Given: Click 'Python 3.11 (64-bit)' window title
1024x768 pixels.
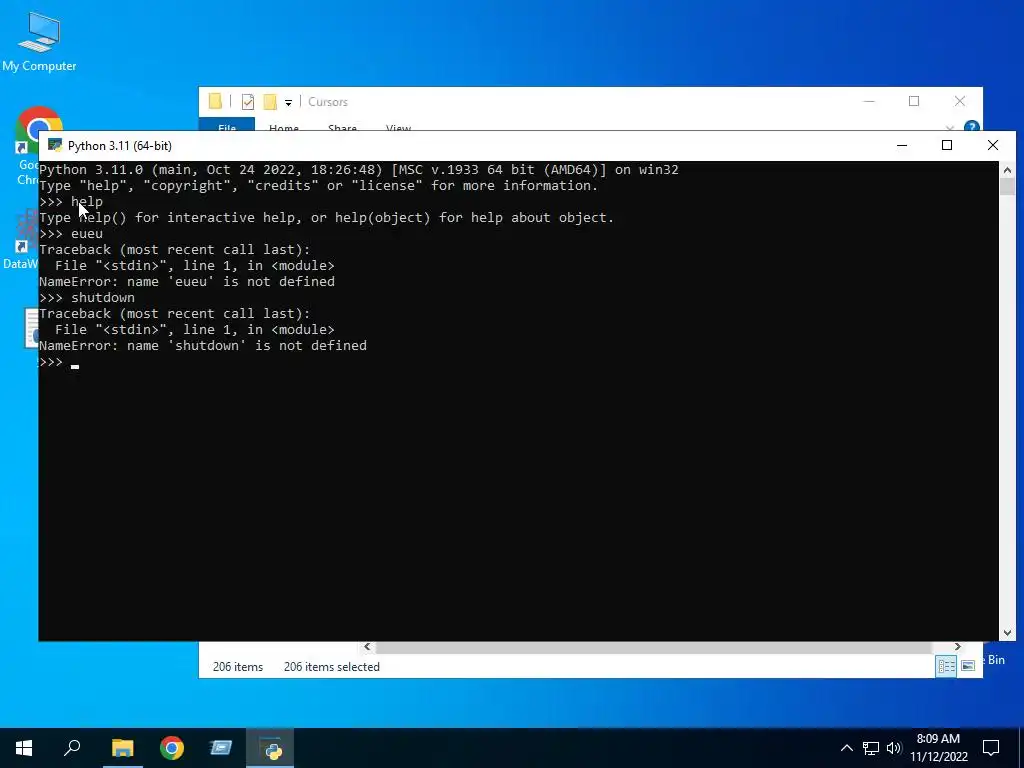Looking at the screenshot, I should [x=120, y=146].
